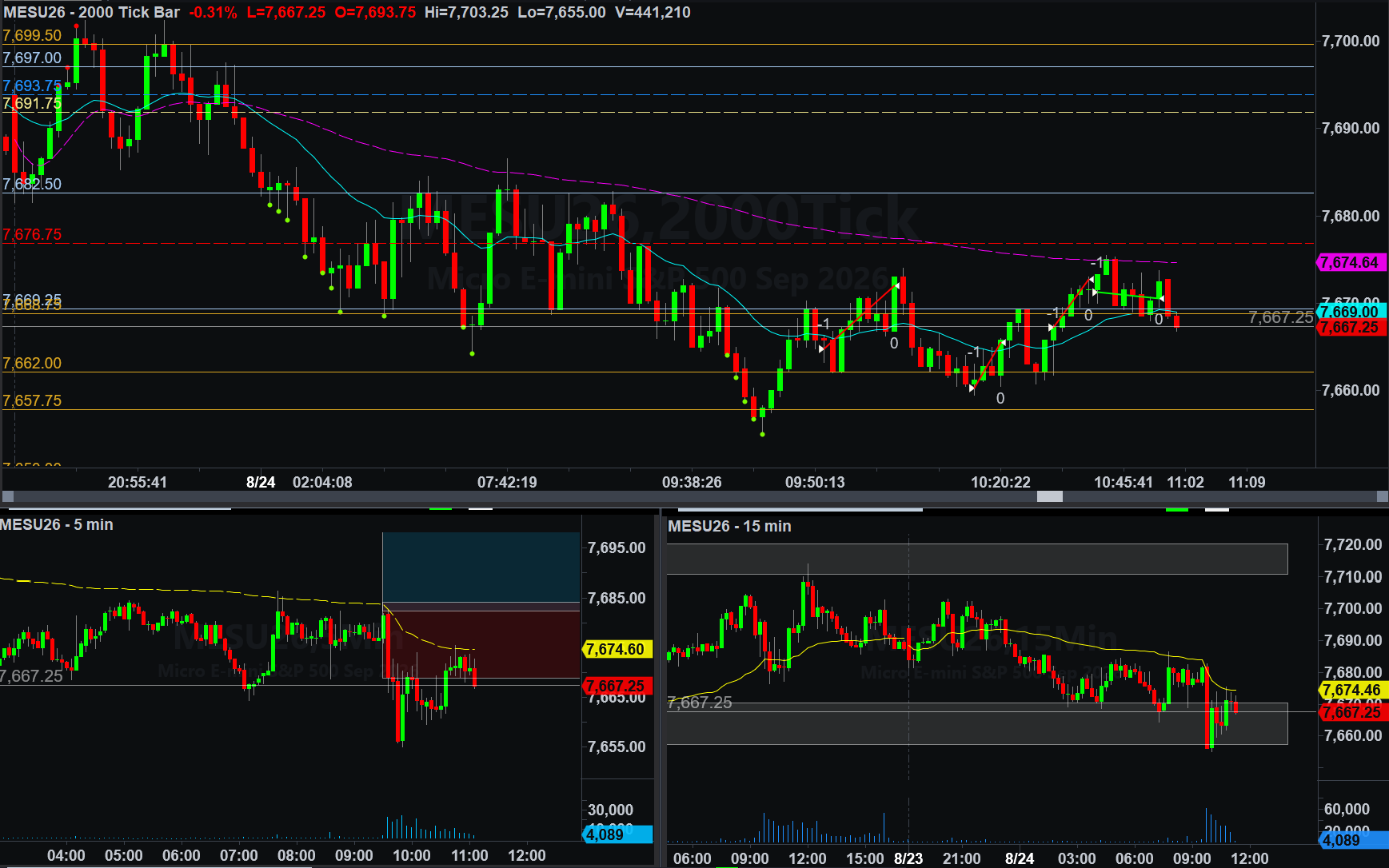Viewport: 1389px width, 868px height.
Task: Select the red 7,676.75 level label
Action: [32, 234]
